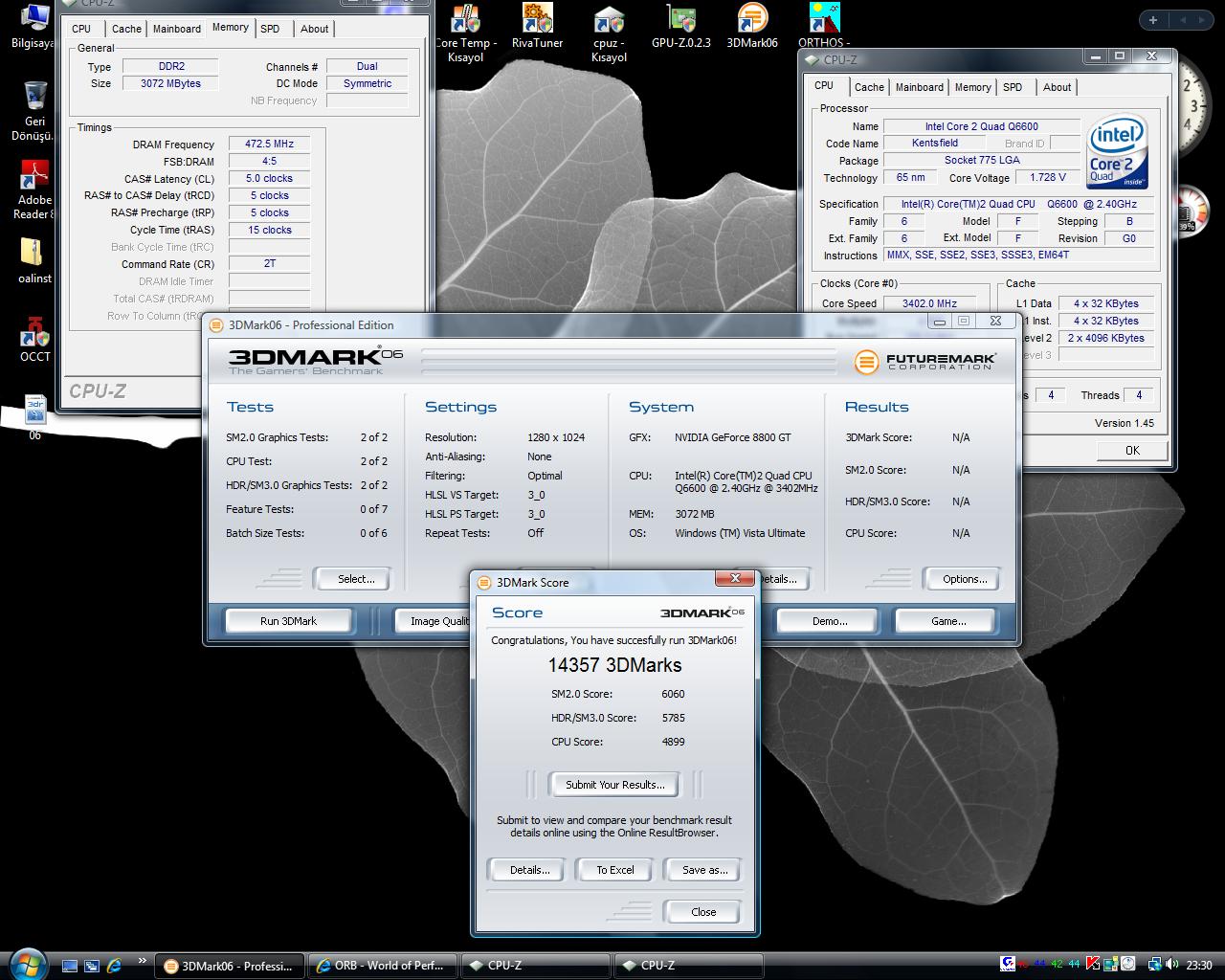
Task: Open Memory tab in right CPU-Z window
Action: click(x=973, y=87)
